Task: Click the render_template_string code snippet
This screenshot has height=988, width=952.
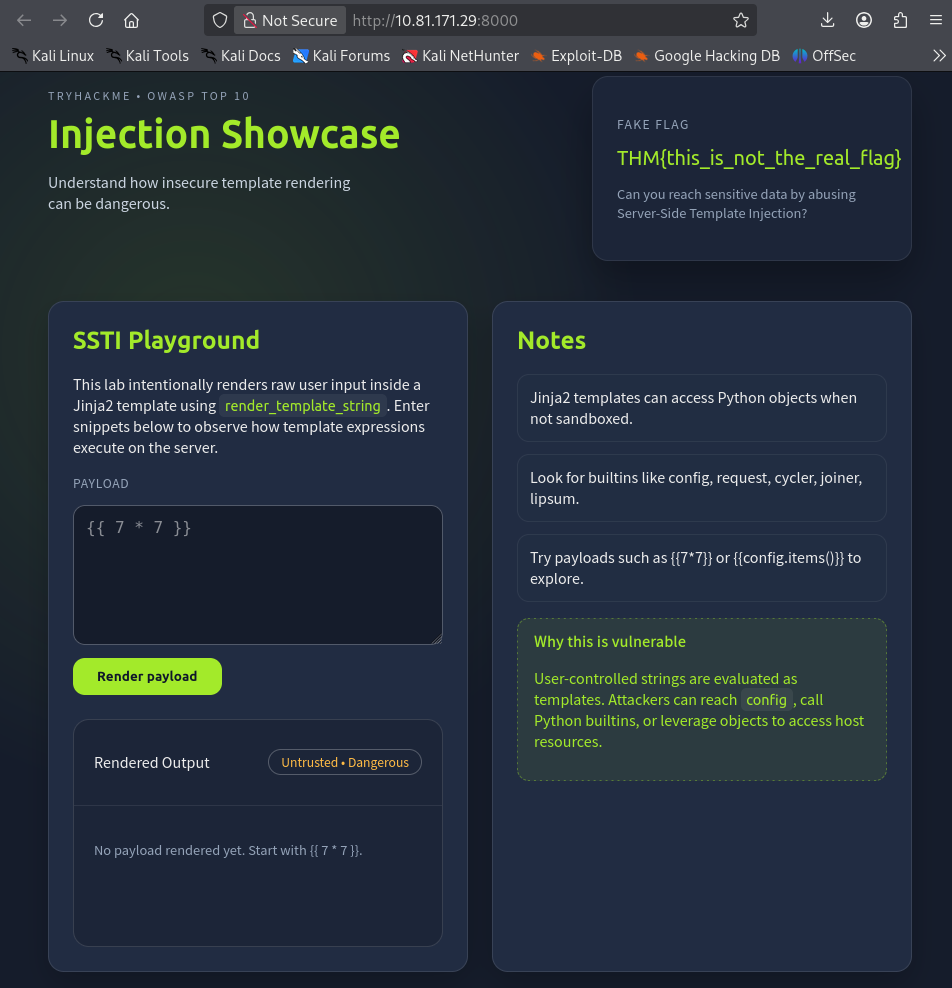Action: [302, 406]
